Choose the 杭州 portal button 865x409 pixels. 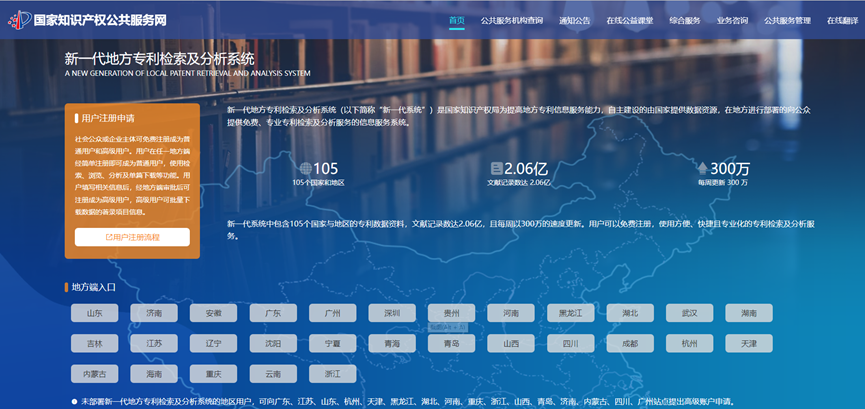point(690,343)
